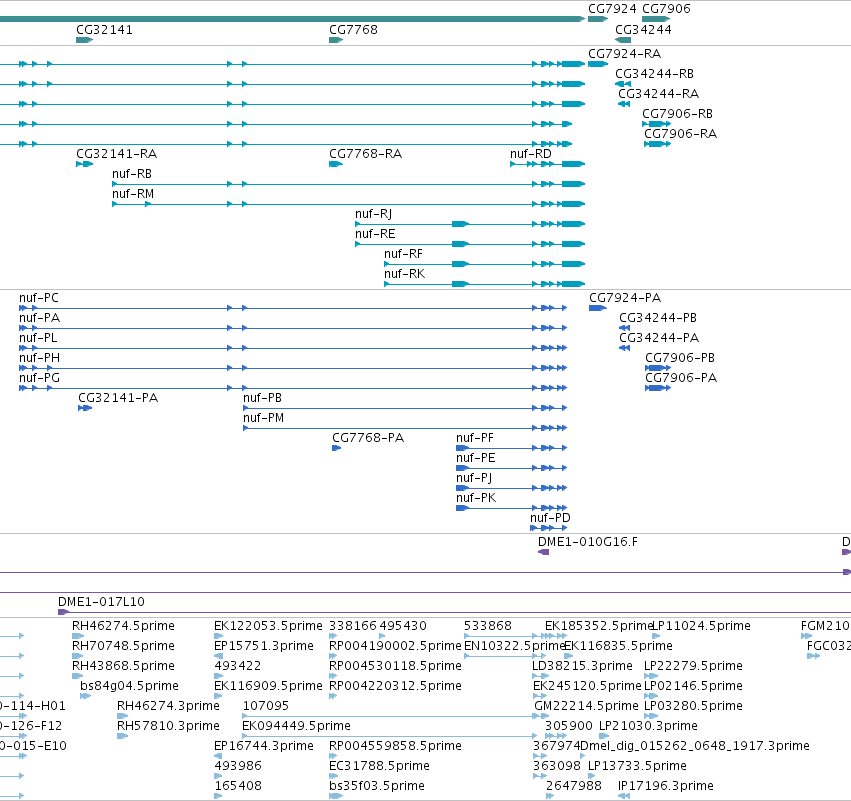Viewport: 851px width, 801px height.
Task: Click the nuf-RB transcript label
Action: click(x=132, y=174)
